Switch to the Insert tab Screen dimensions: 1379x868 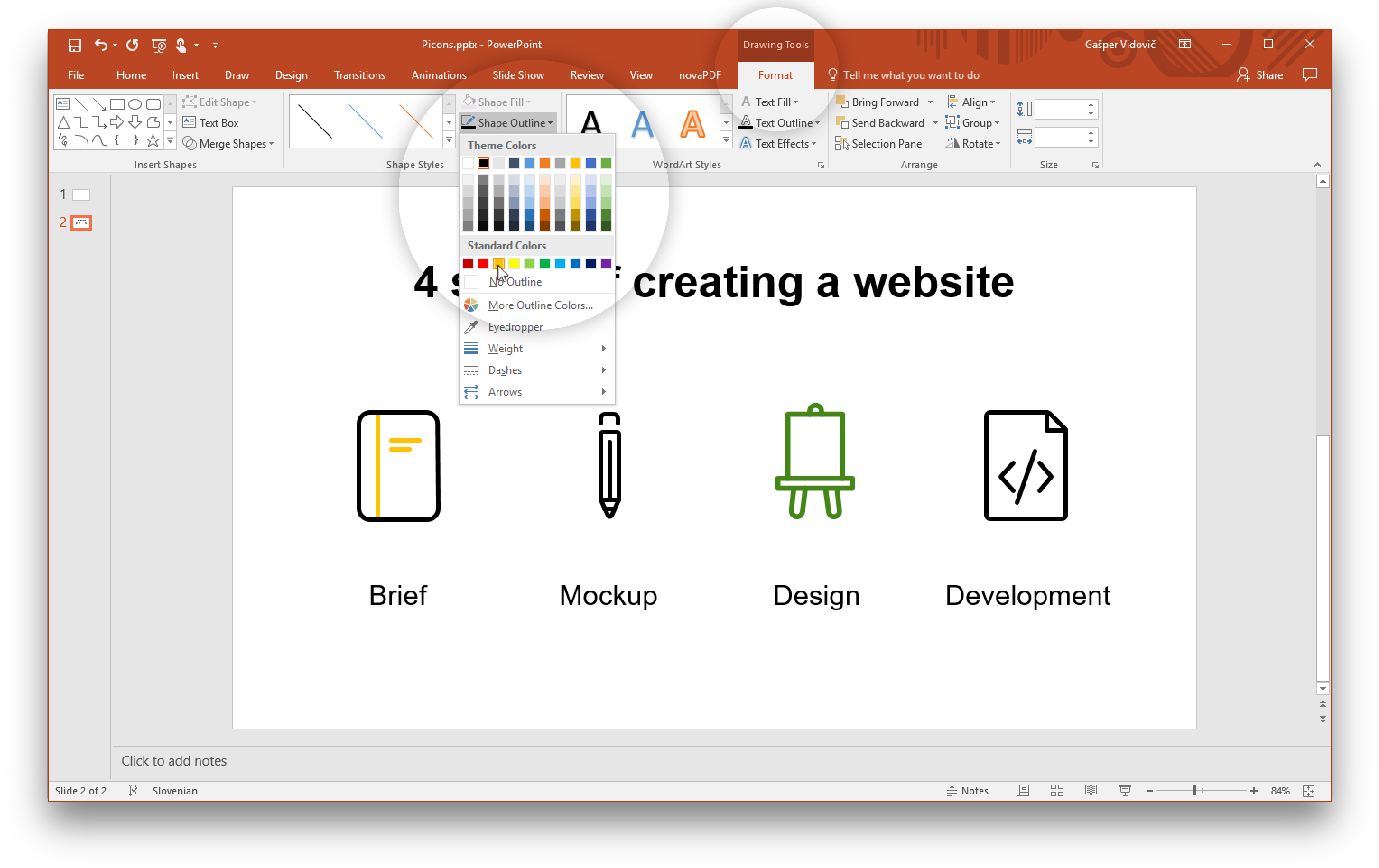pyautogui.click(x=185, y=75)
